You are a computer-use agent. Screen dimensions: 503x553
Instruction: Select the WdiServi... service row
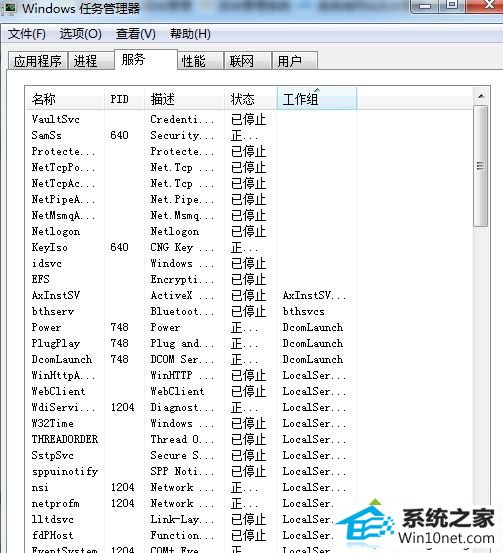point(192,407)
